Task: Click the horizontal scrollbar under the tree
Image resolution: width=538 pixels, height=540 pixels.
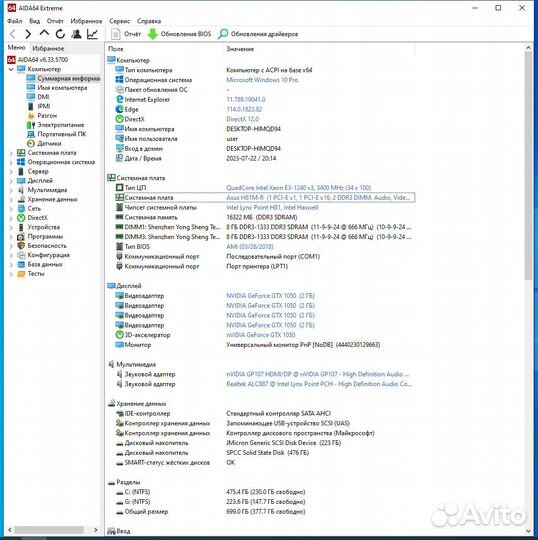Action: click(x=48, y=530)
